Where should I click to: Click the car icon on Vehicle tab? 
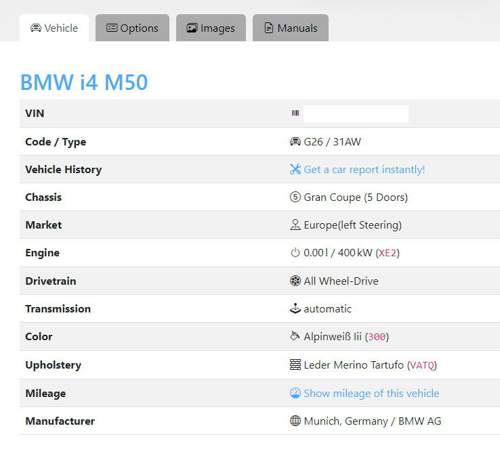click(x=36, y=28)
